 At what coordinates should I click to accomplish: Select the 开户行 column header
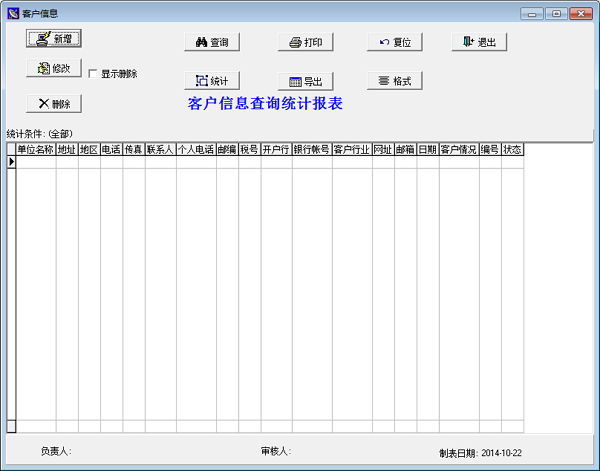point(277,149)
